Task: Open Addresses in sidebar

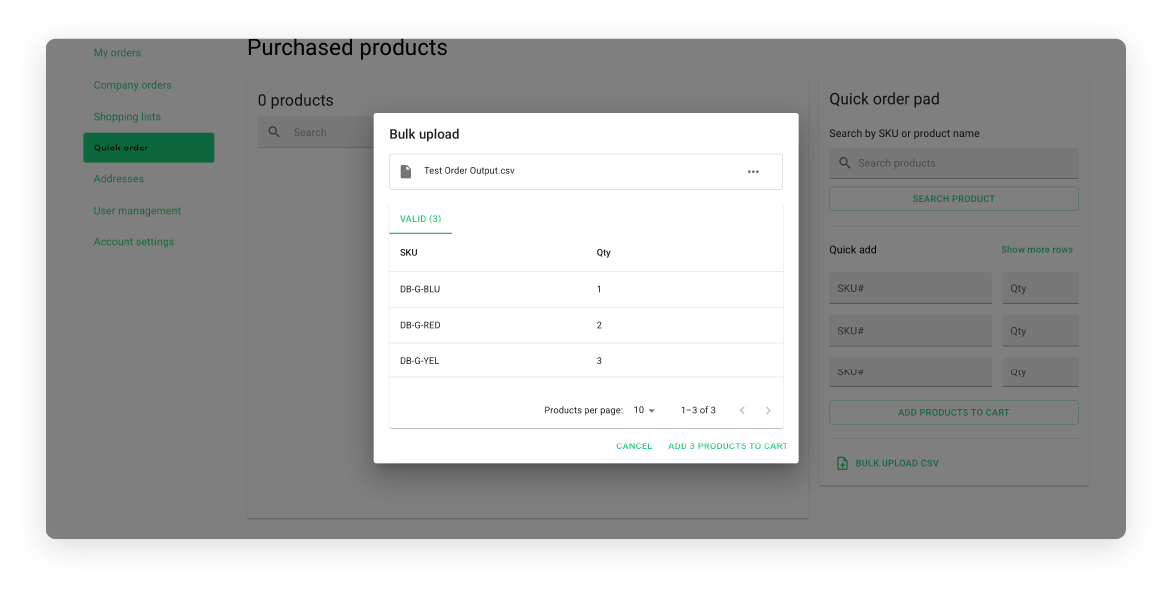Action: (119, 179)
